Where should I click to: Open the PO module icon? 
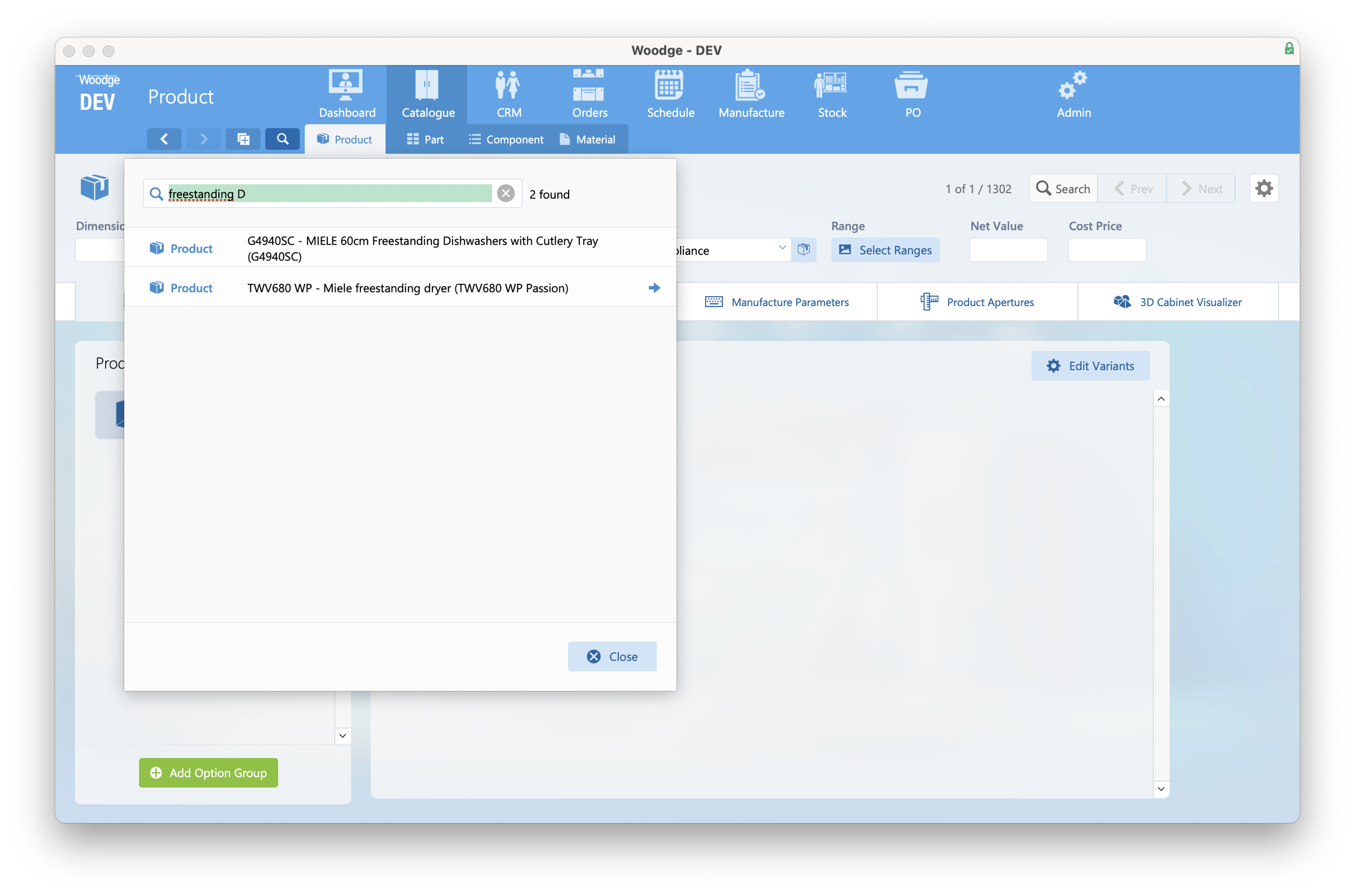click(912, 86)
